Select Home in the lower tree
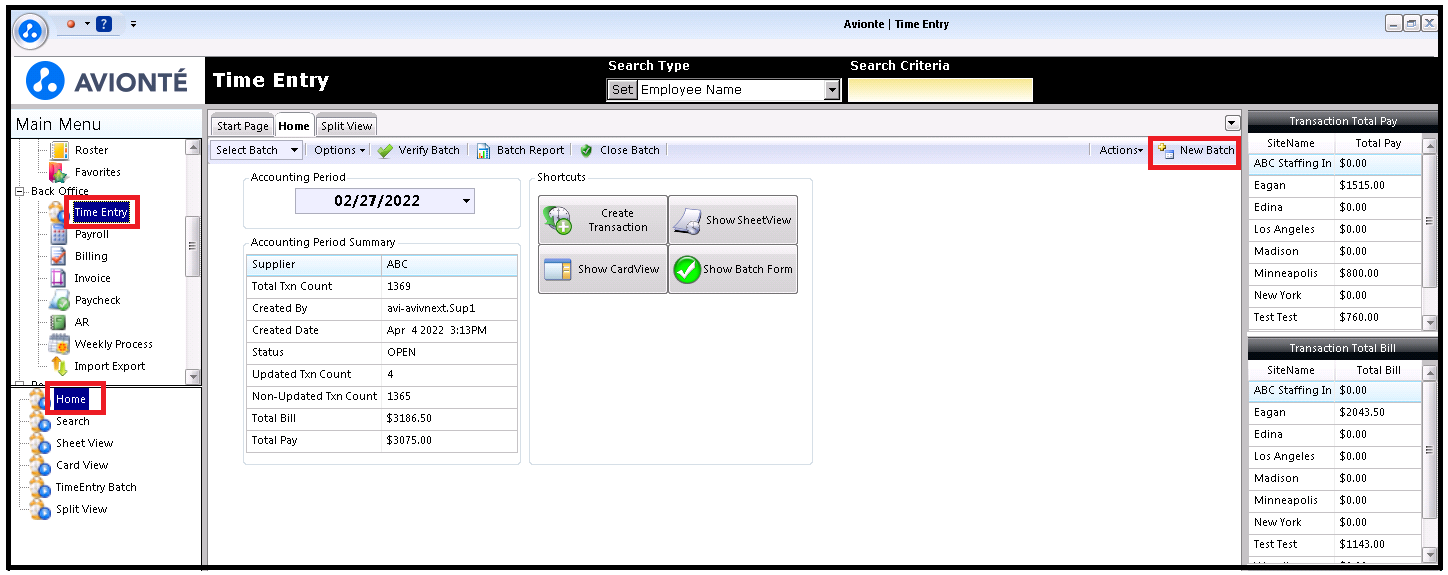This screenshot has height=575, width=1448. 71,399
